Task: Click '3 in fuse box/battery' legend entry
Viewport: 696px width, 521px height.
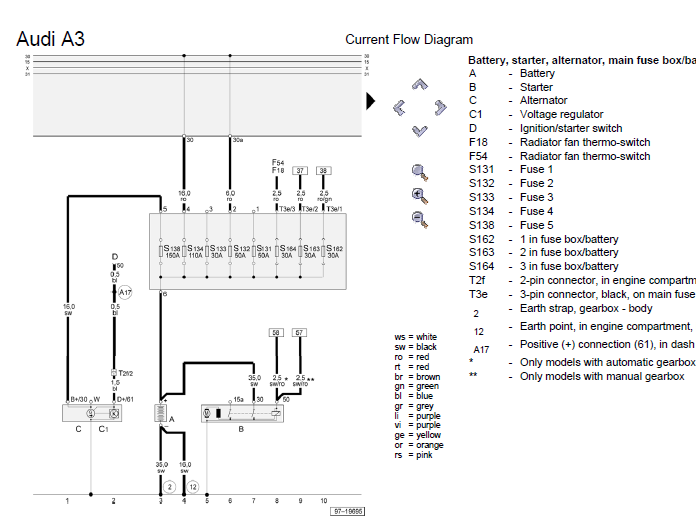Action: [569, 266]
